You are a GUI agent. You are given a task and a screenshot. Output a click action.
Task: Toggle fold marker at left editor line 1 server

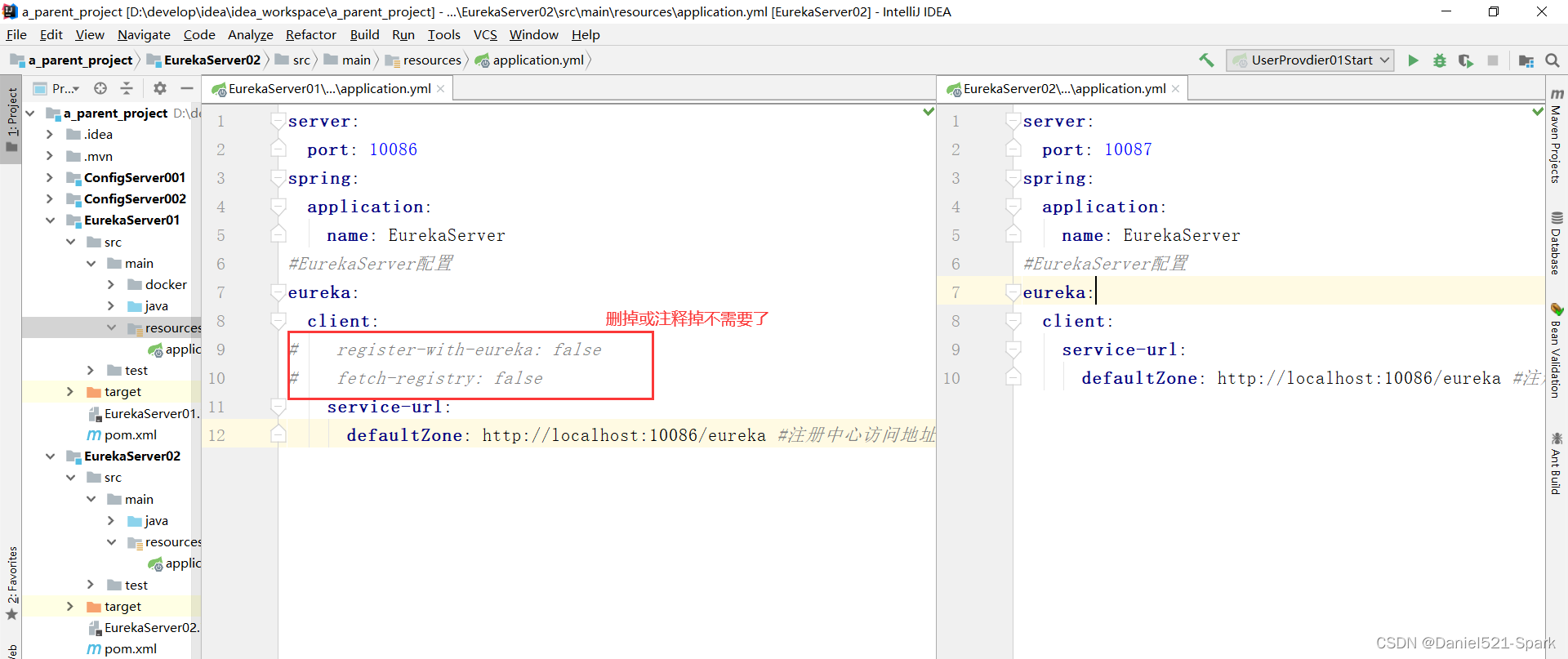[x=278, y=121]
